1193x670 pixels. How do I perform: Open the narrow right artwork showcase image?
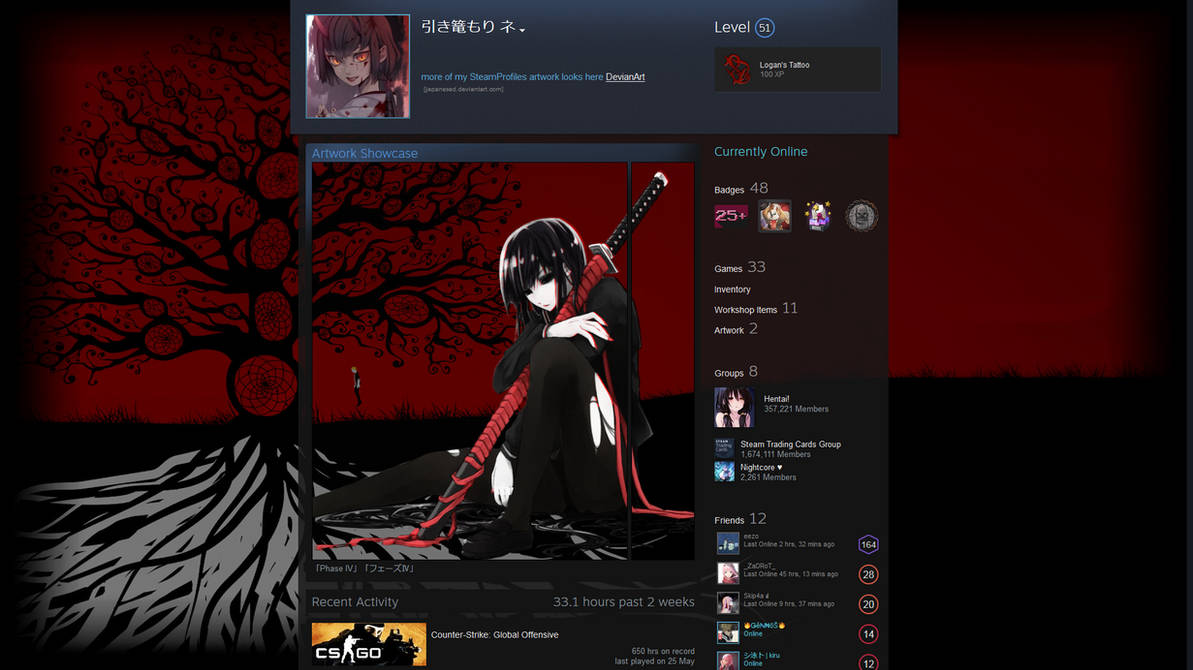tap(663, 361)
